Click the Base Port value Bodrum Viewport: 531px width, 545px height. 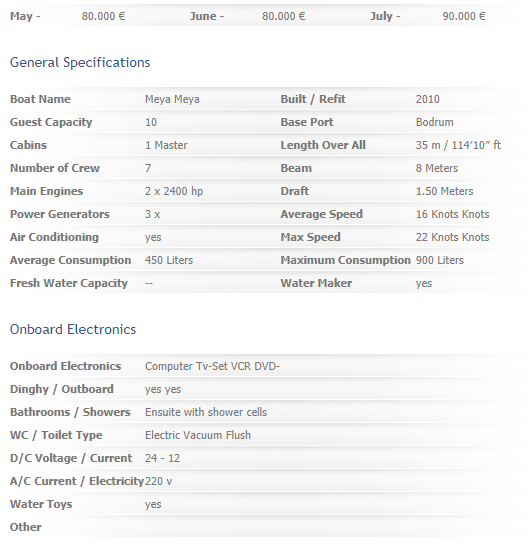[435, 122]
